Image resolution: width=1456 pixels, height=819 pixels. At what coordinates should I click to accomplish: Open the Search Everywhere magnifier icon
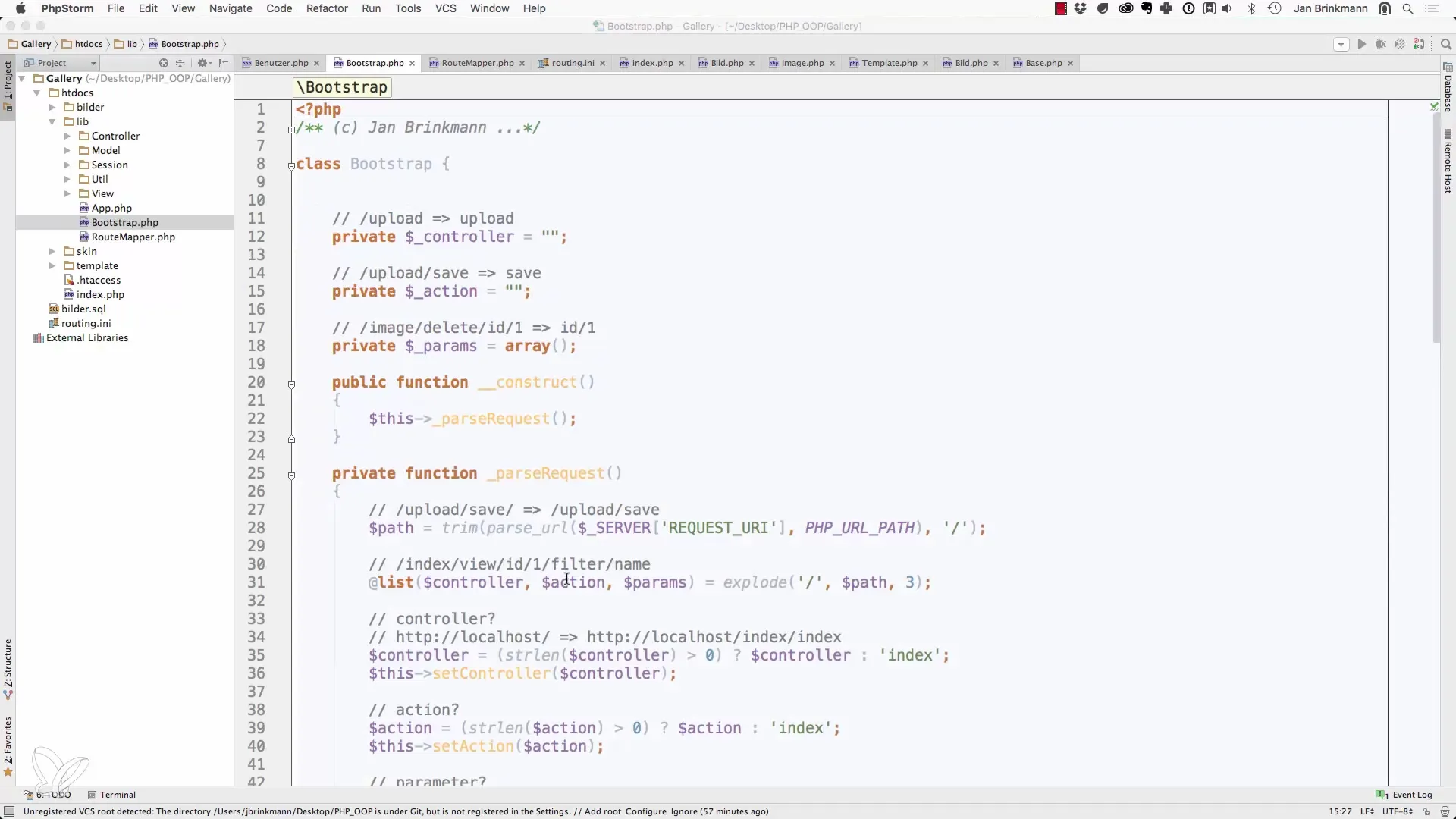(x=1445, y=44)
